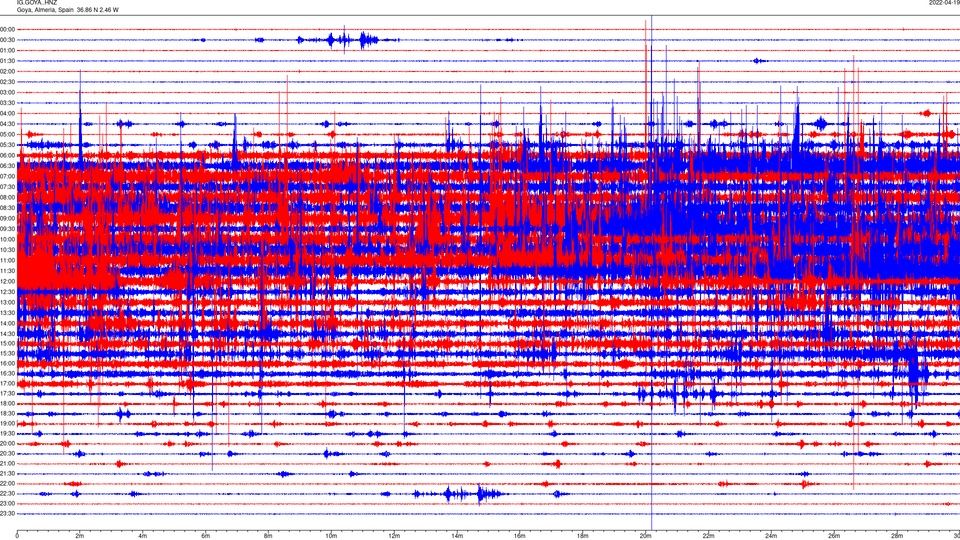Viewport: 960px width, 540px height.
Task: Pick the 08:00 row label
Action: pyautogui.click(x=7, y=197)
